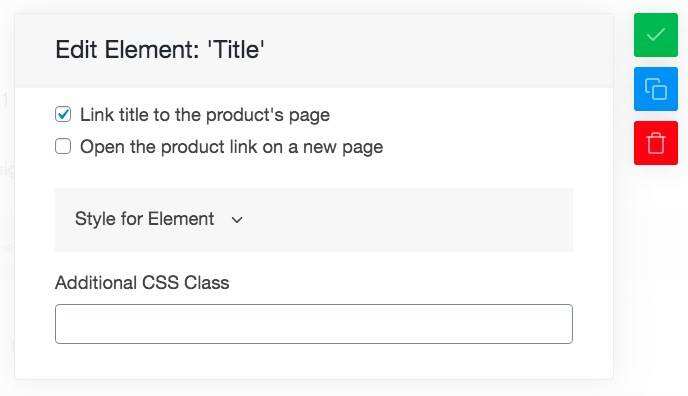This screenshot has height=396, width=688.
Task: Duplicate the element using the blue copy icon
Action: point(656,89)
